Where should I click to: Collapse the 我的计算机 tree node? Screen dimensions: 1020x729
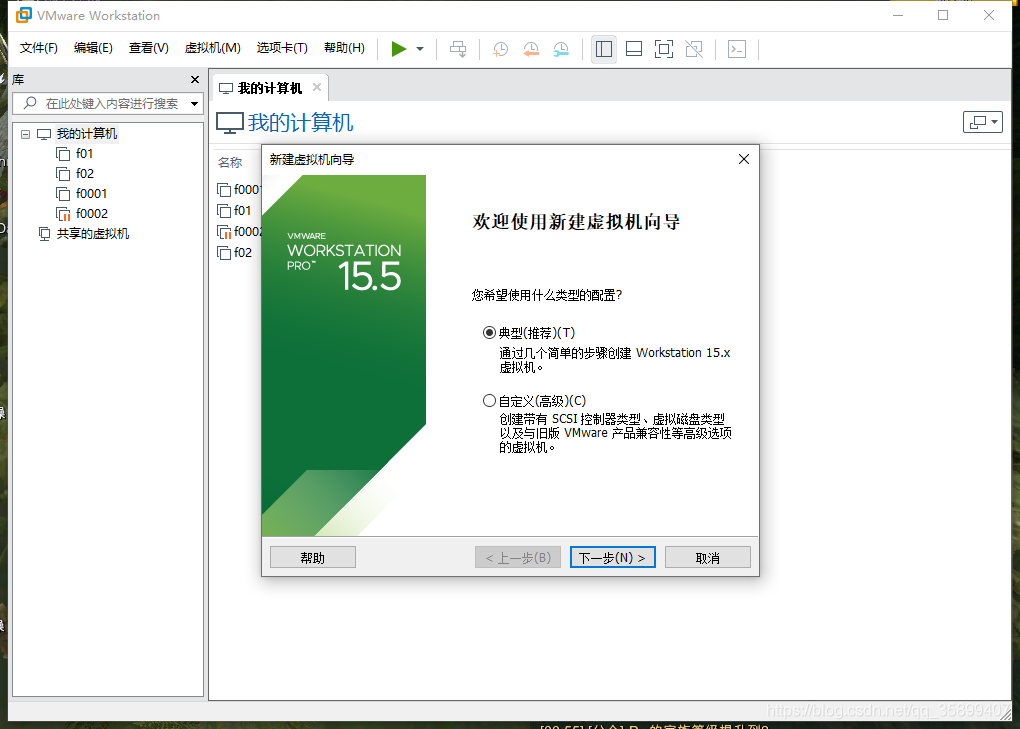[25, 134]
